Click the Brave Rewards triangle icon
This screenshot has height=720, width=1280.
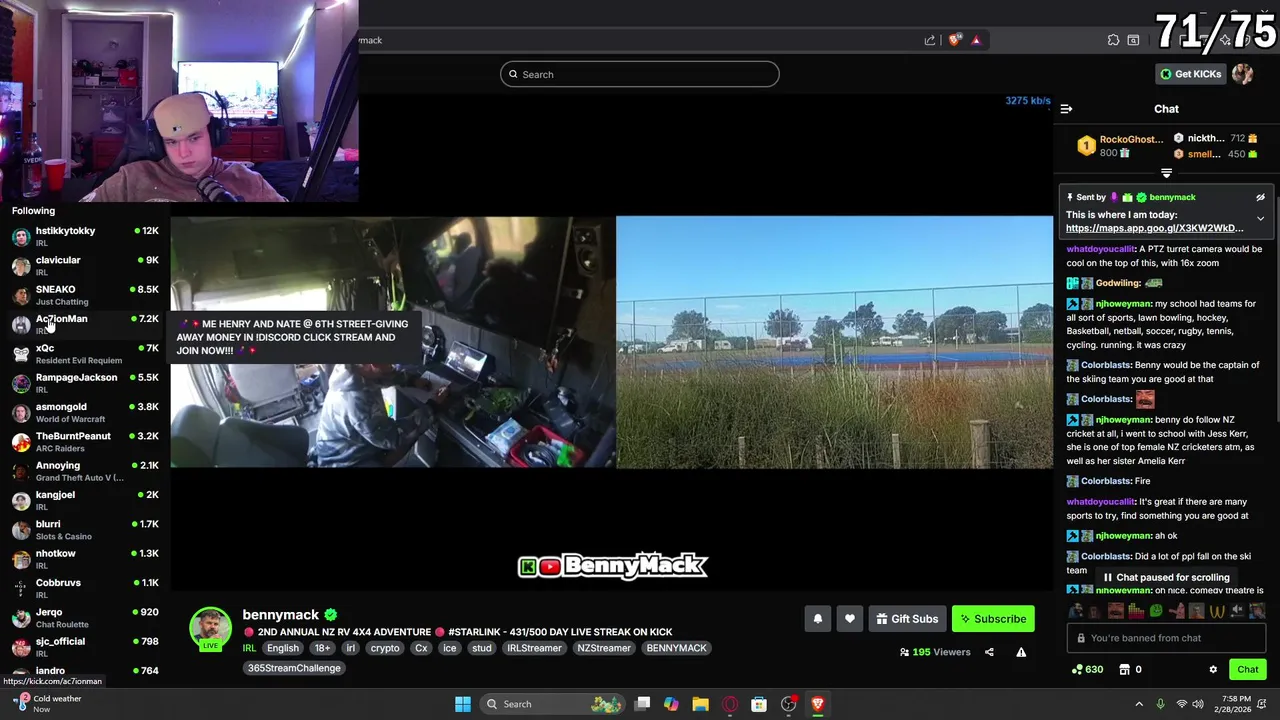976,40
